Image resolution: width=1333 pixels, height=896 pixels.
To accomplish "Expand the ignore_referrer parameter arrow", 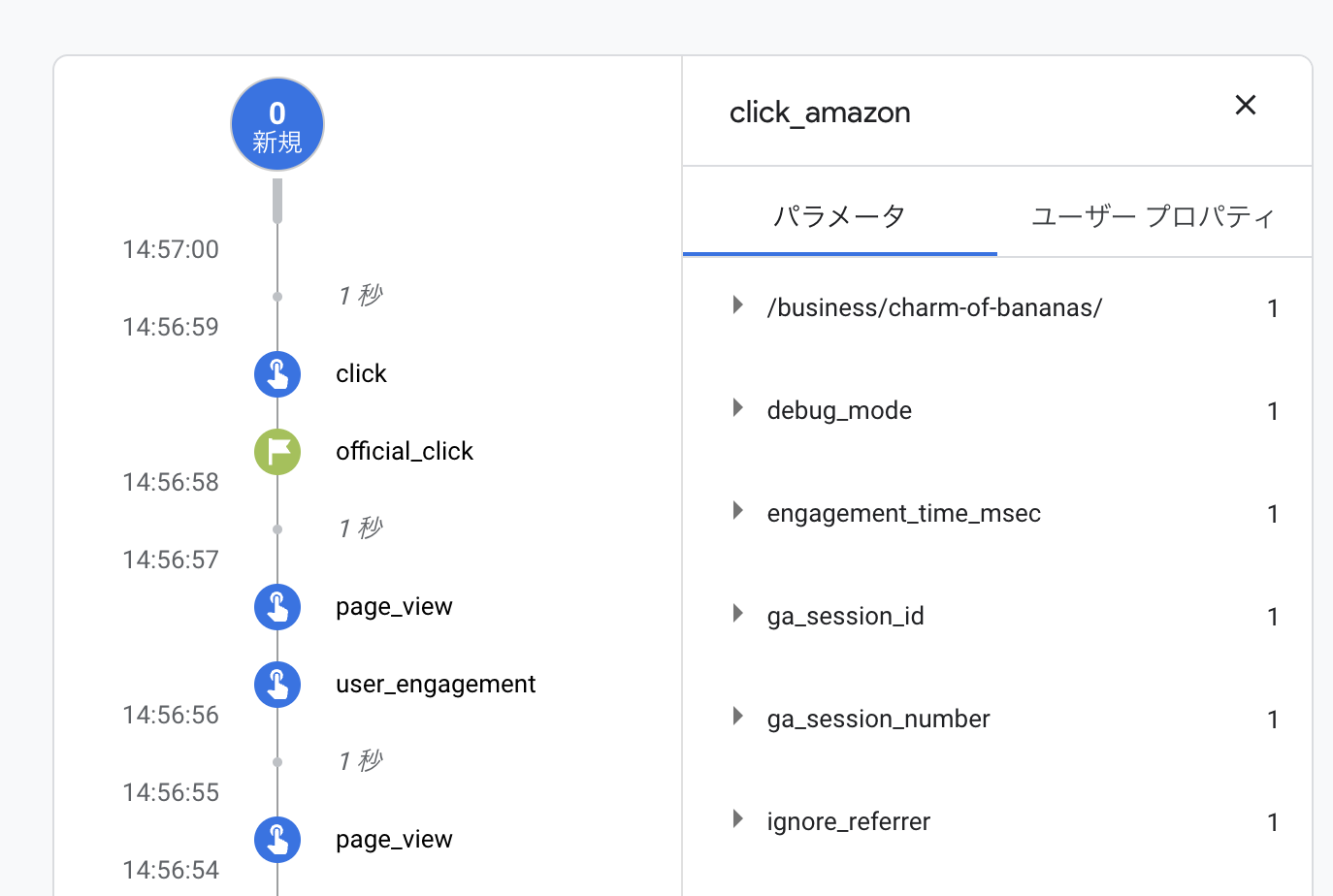I will click(738, 819).
